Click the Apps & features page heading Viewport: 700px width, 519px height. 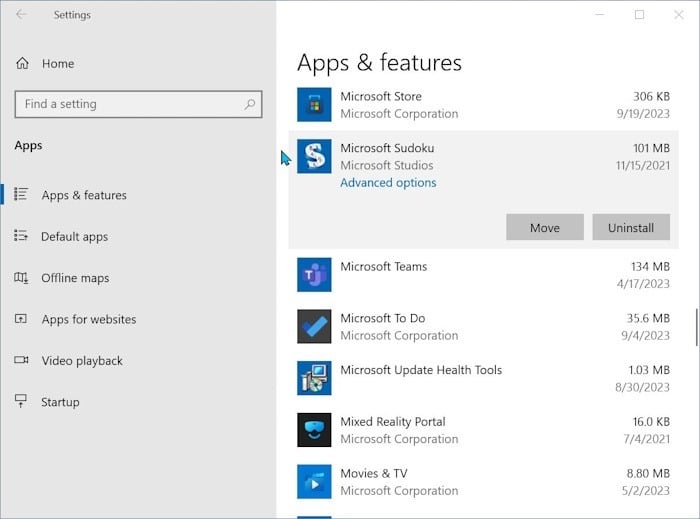(379, 62)
